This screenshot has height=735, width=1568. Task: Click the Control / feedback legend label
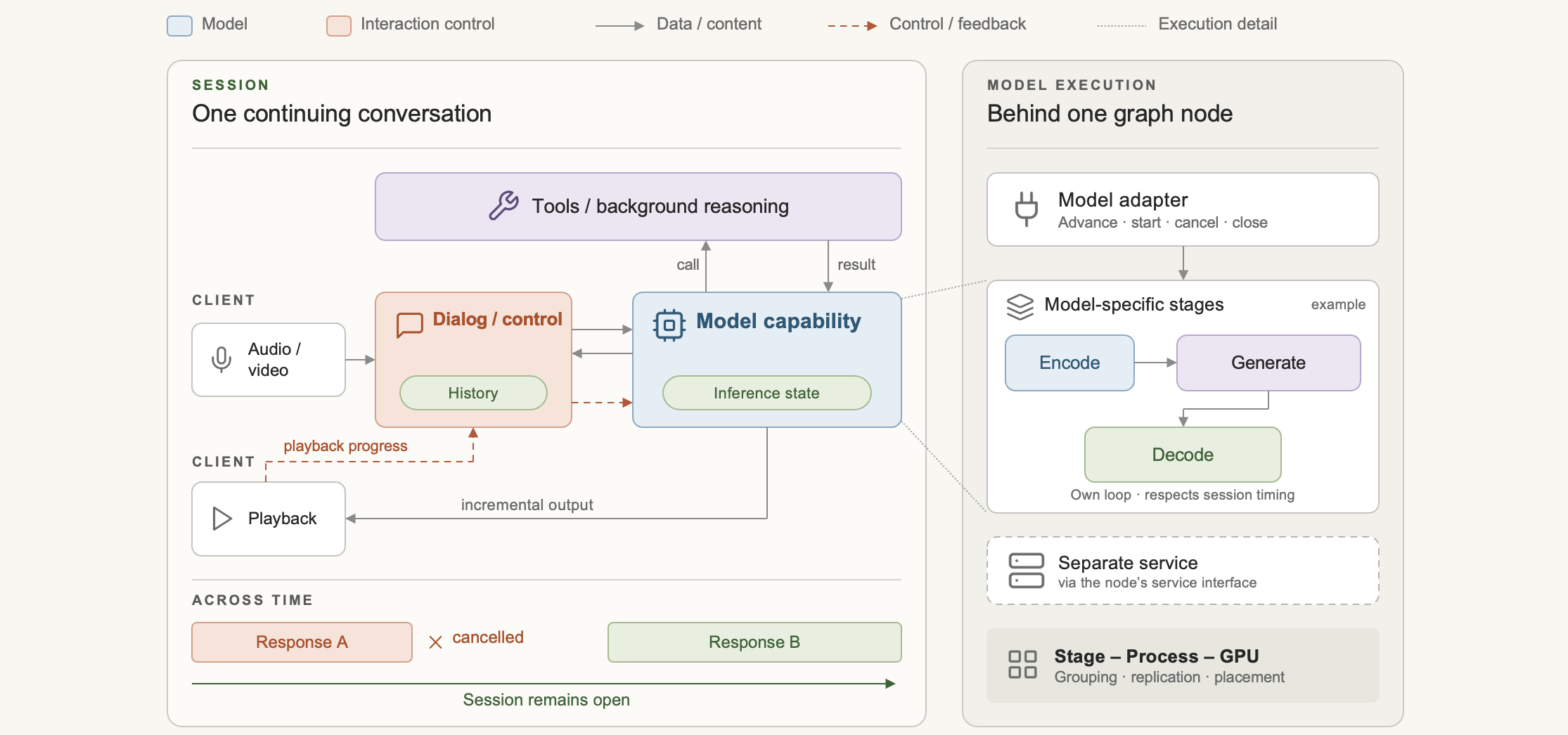pyautogui.click(x=958, y=24)
